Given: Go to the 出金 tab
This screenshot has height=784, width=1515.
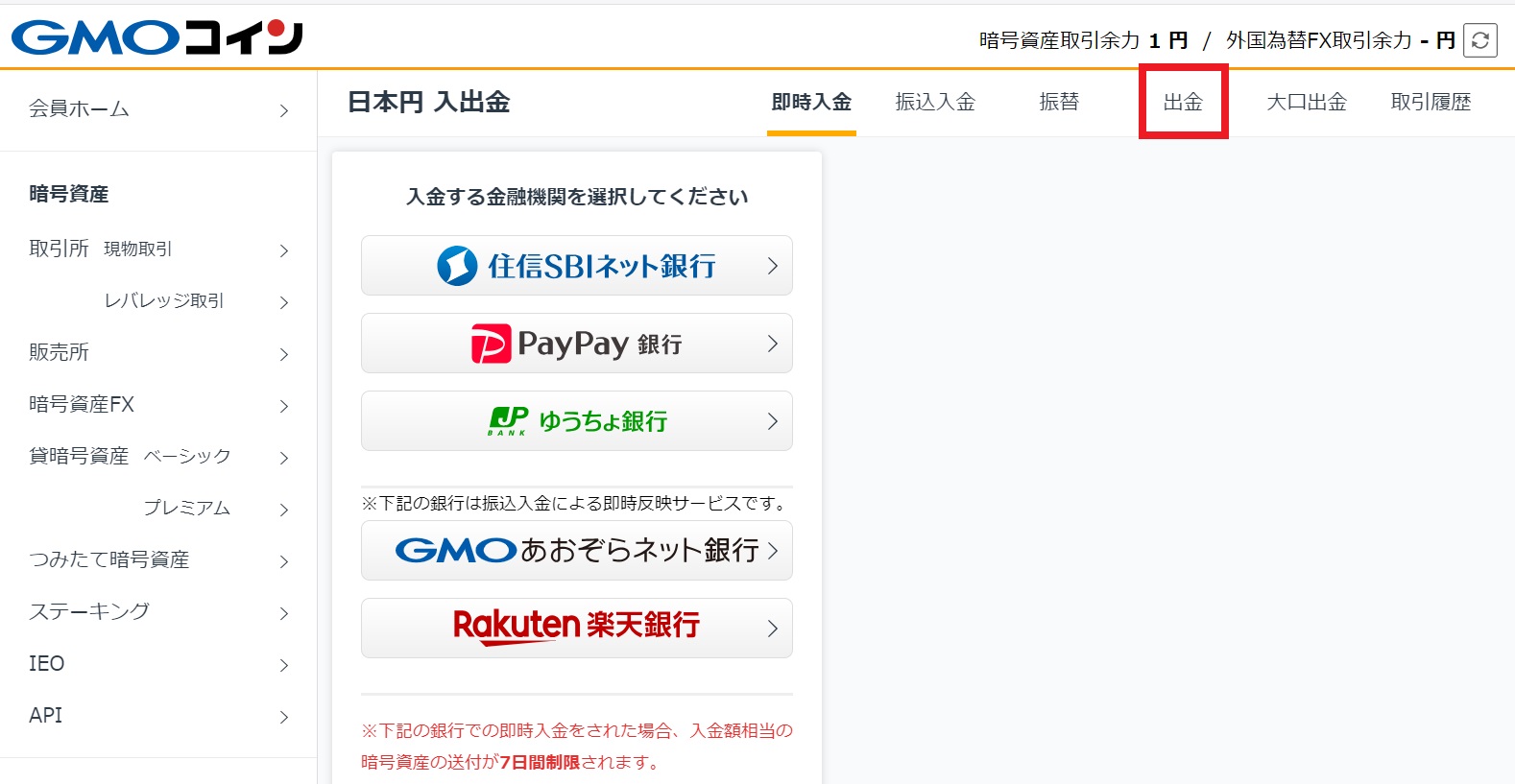Looking at the screenshot, I should click(x=1183, y=102).
